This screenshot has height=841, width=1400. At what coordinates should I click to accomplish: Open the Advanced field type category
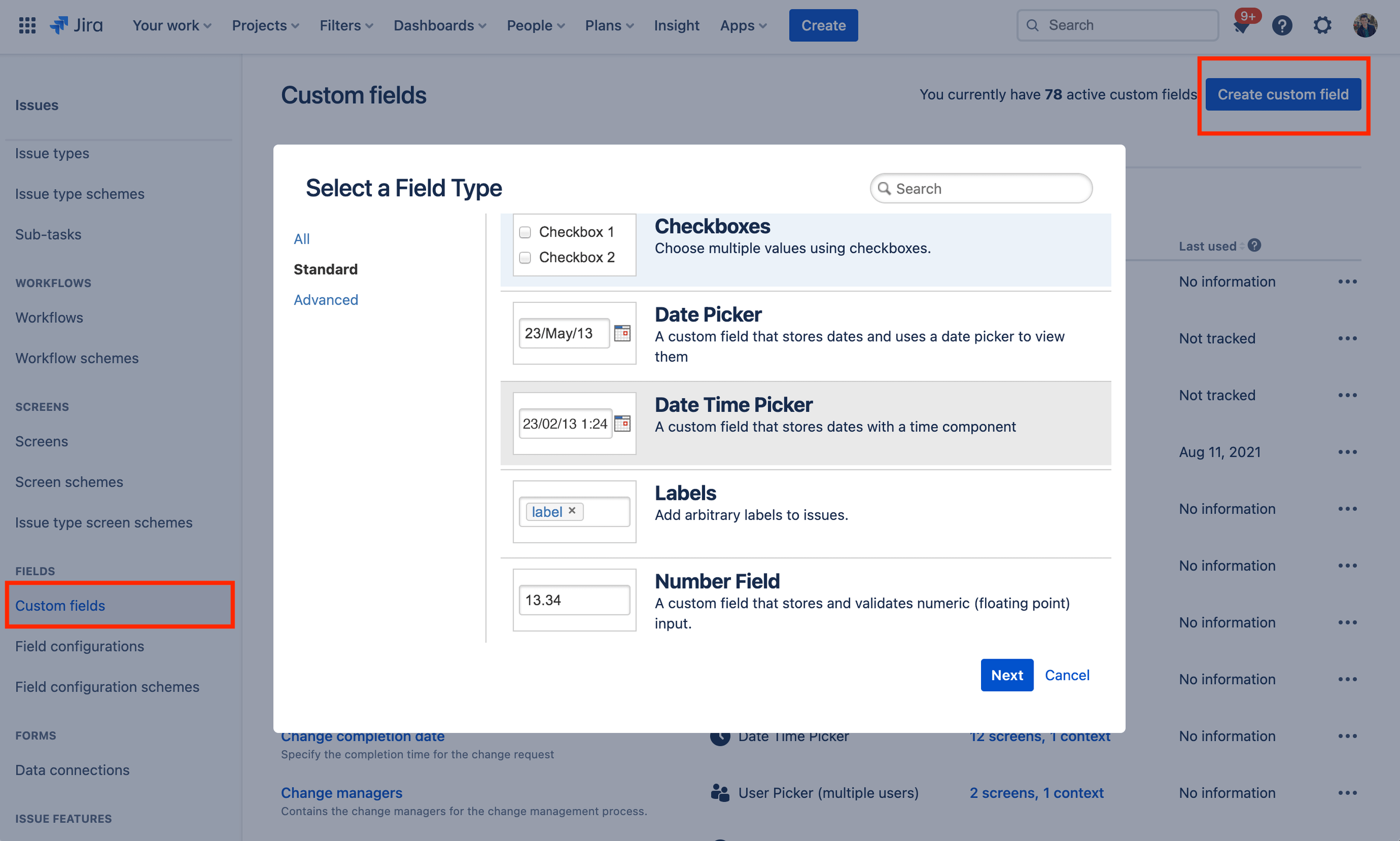click(325, 299)
